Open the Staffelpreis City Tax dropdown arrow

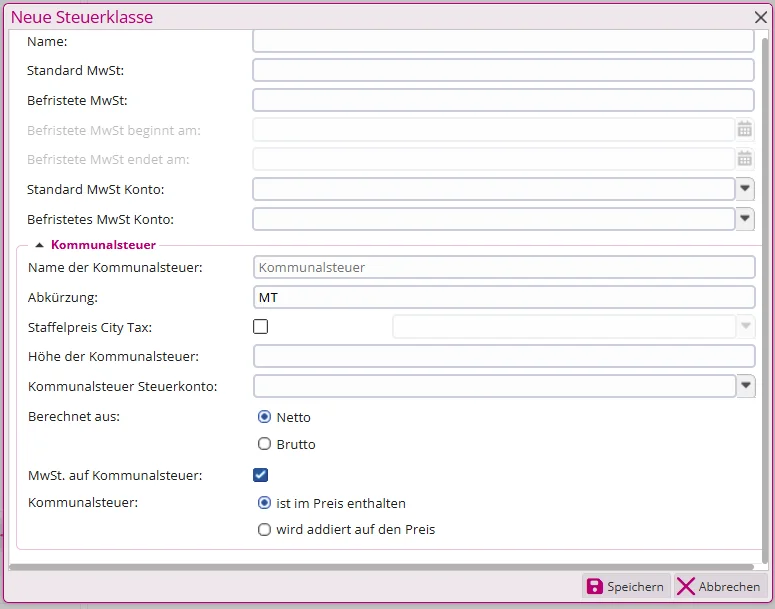pyautogui.click(x=746, y=326)
